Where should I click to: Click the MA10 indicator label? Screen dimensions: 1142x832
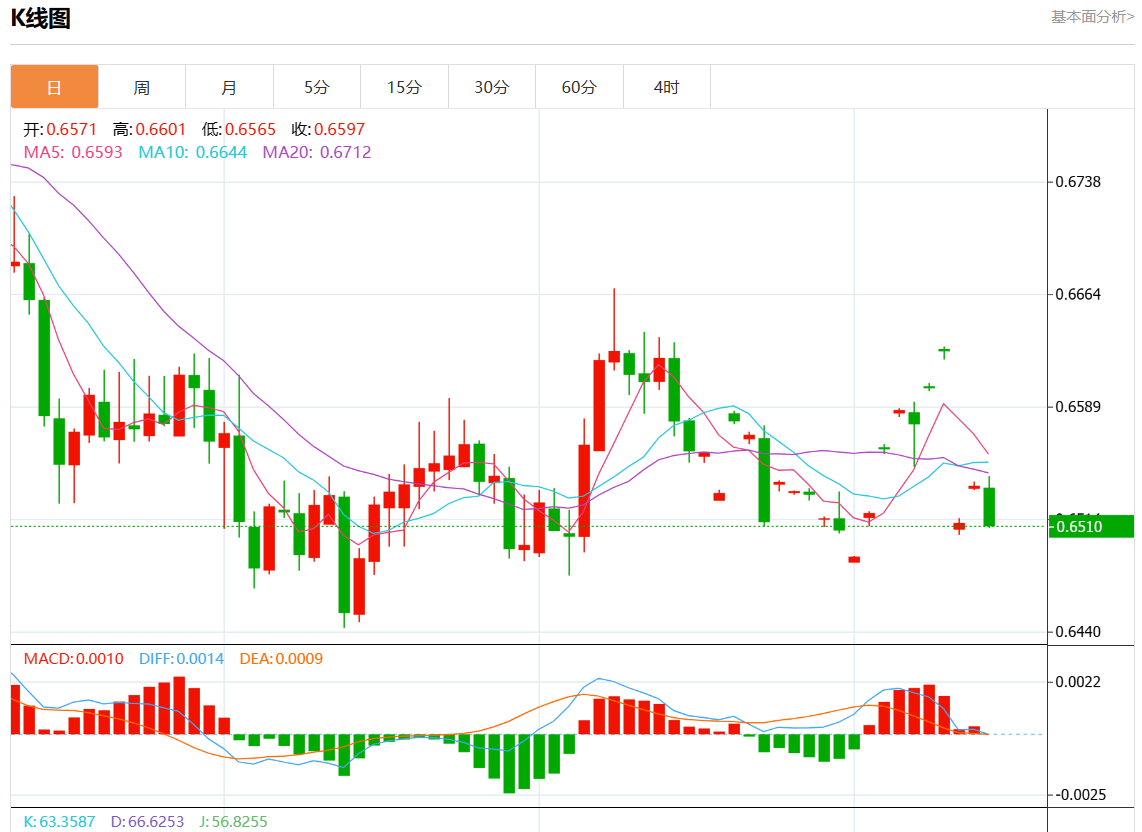(x=192, y=152)
